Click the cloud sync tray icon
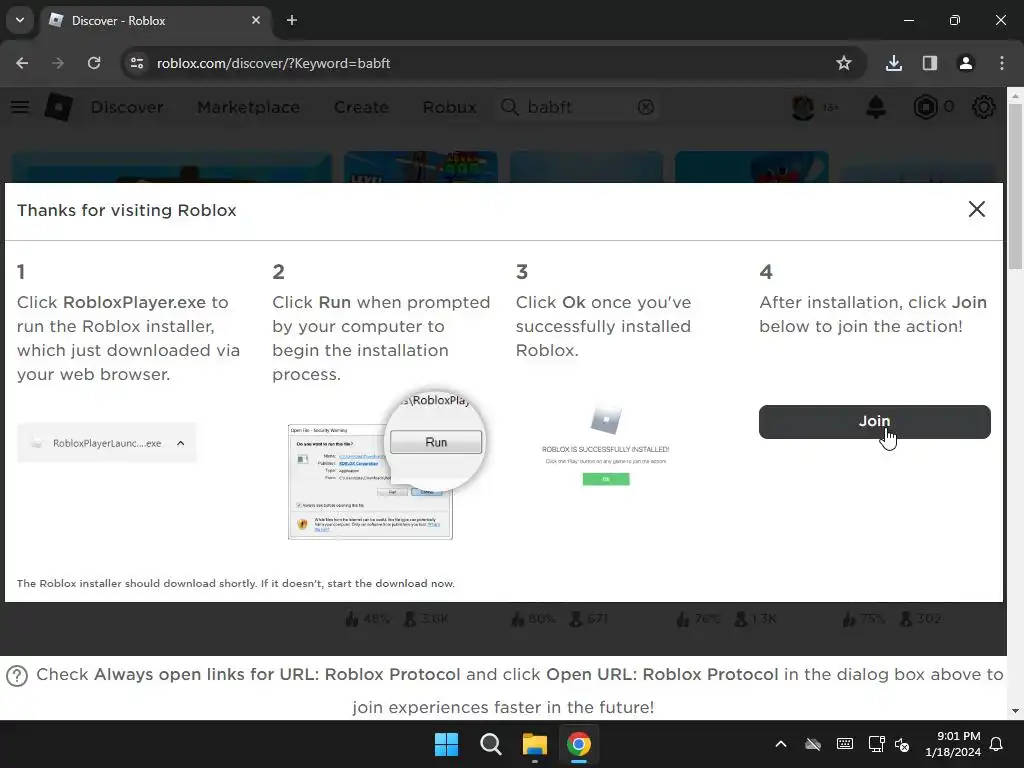 [812, 744]
